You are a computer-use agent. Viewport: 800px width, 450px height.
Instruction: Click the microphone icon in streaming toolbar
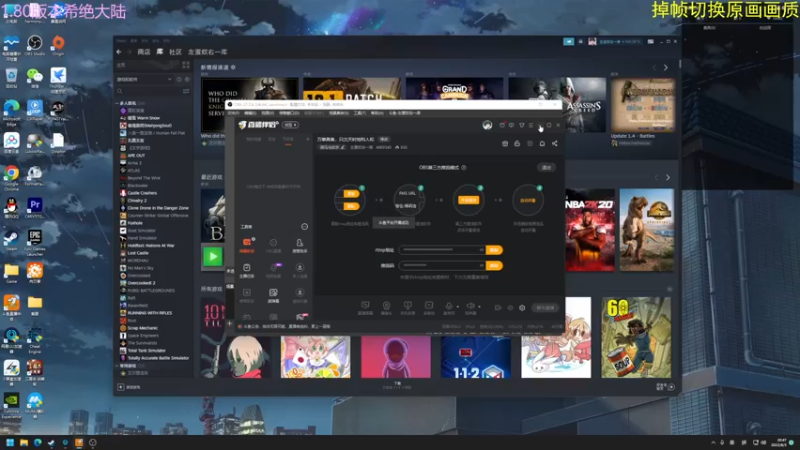pyautogui.click(x=448, y=306)
